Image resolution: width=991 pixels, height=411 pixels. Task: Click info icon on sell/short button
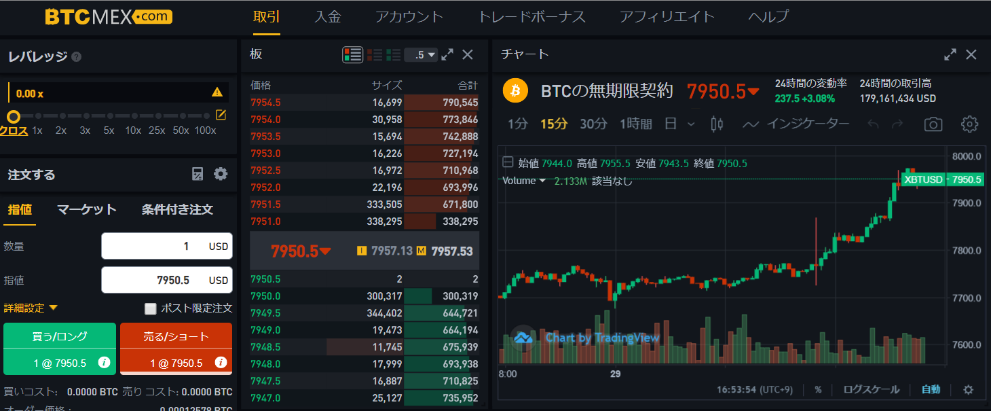pyautogui.click(x=221, y=363)
